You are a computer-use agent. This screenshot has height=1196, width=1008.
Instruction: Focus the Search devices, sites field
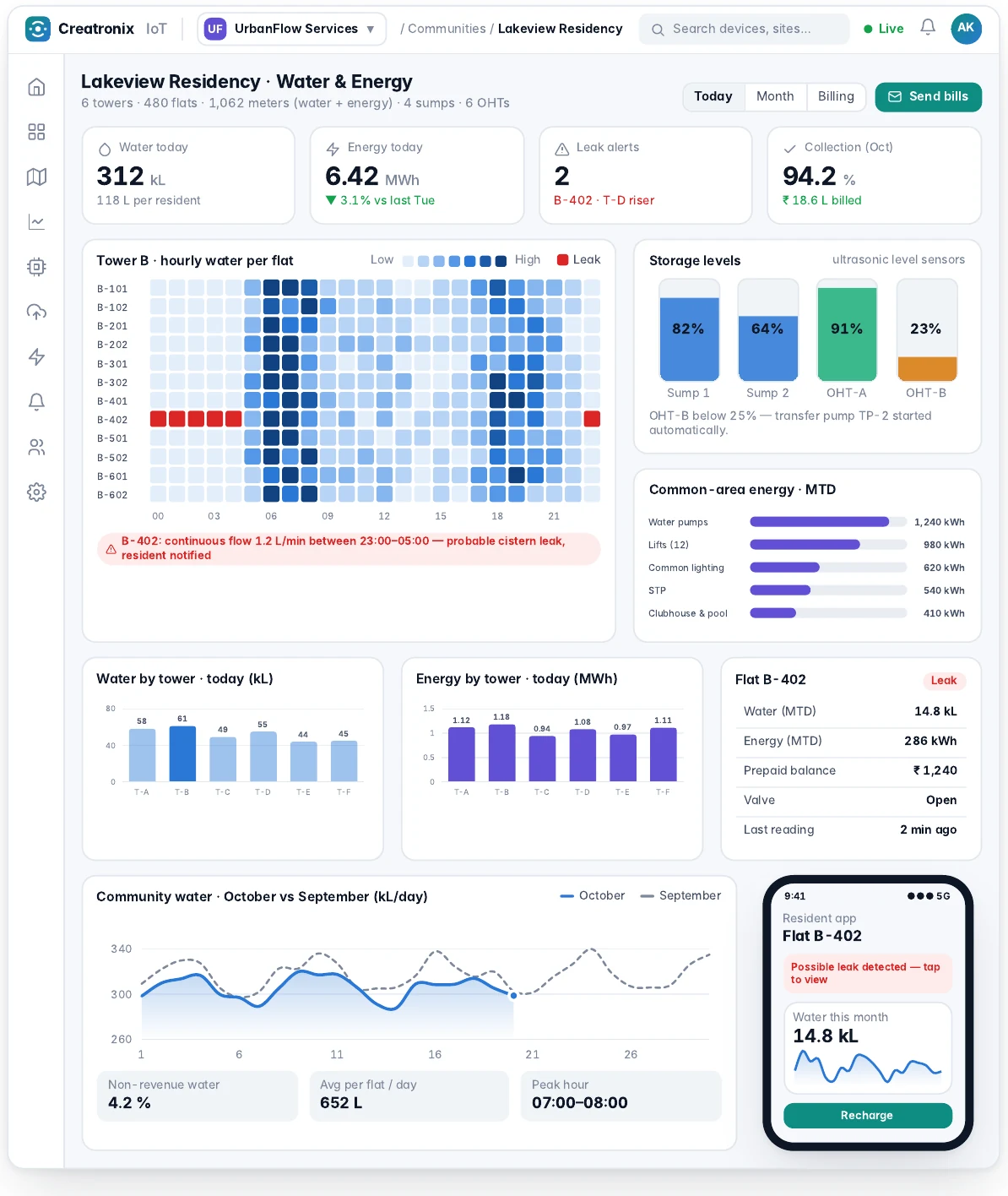click(745, 29)
